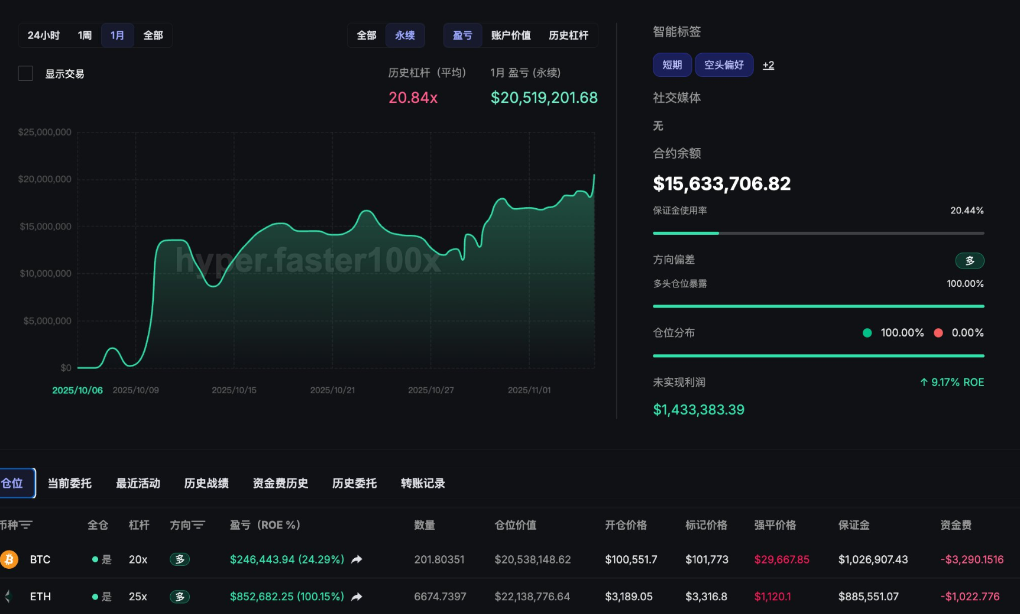Screen dimensions: 1020x614
Task: Click the green up arrow beside 9.17% ROE
Action: (x=923, y=382)
